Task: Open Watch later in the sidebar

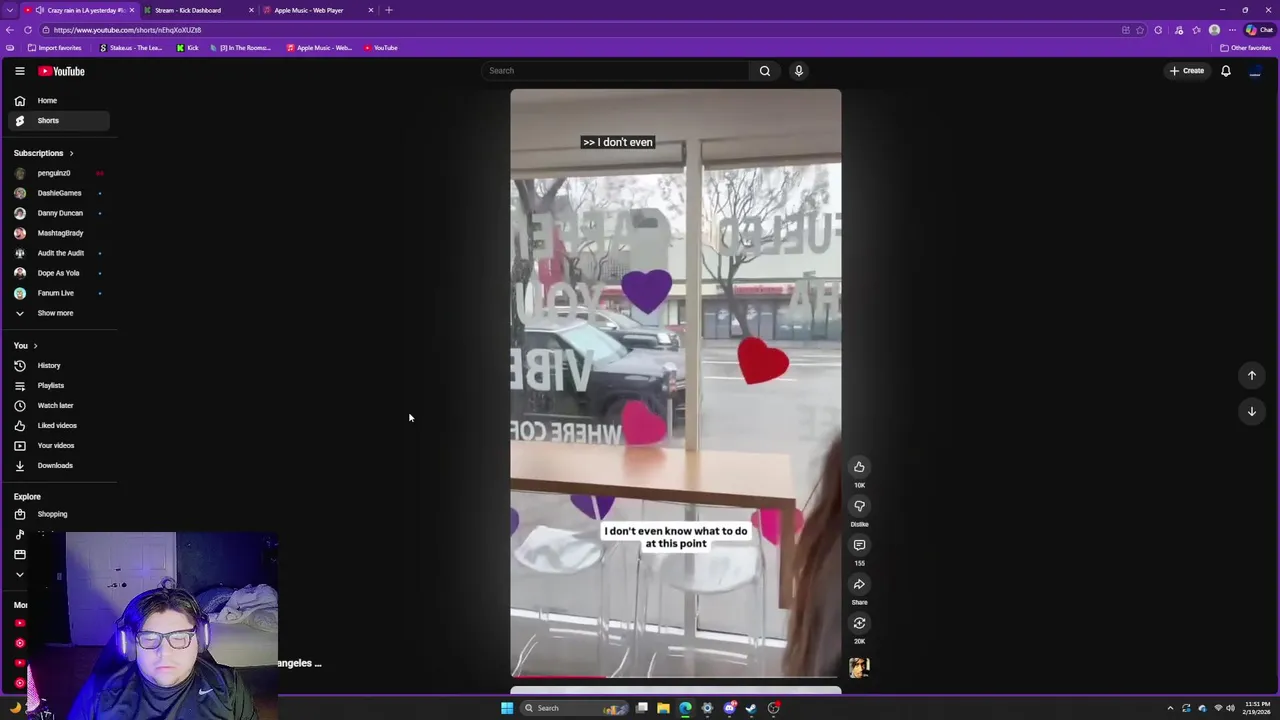Action: (58, 406)
